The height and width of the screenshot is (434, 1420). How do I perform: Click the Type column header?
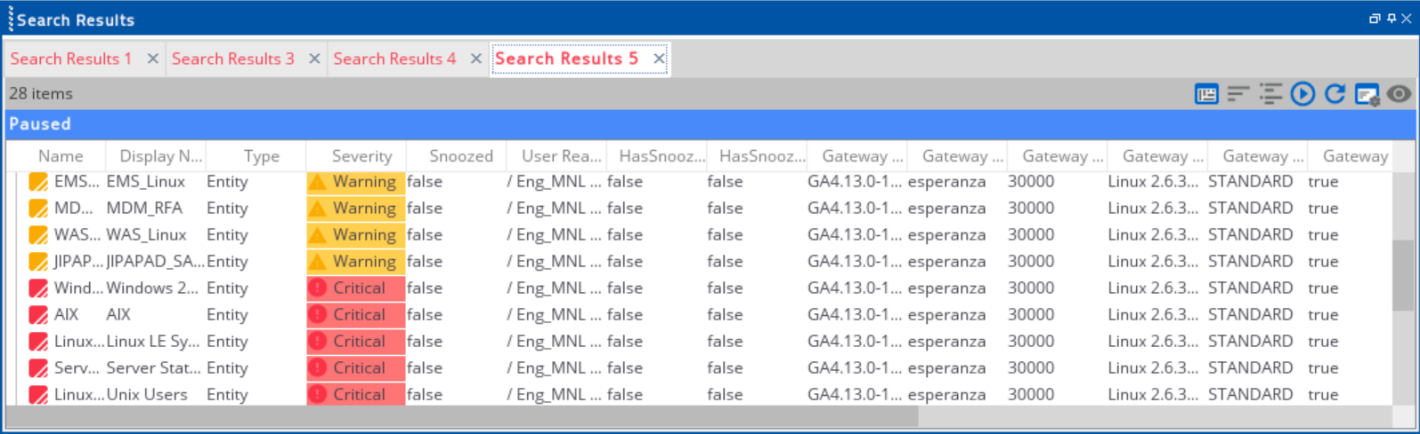[261, 156]
